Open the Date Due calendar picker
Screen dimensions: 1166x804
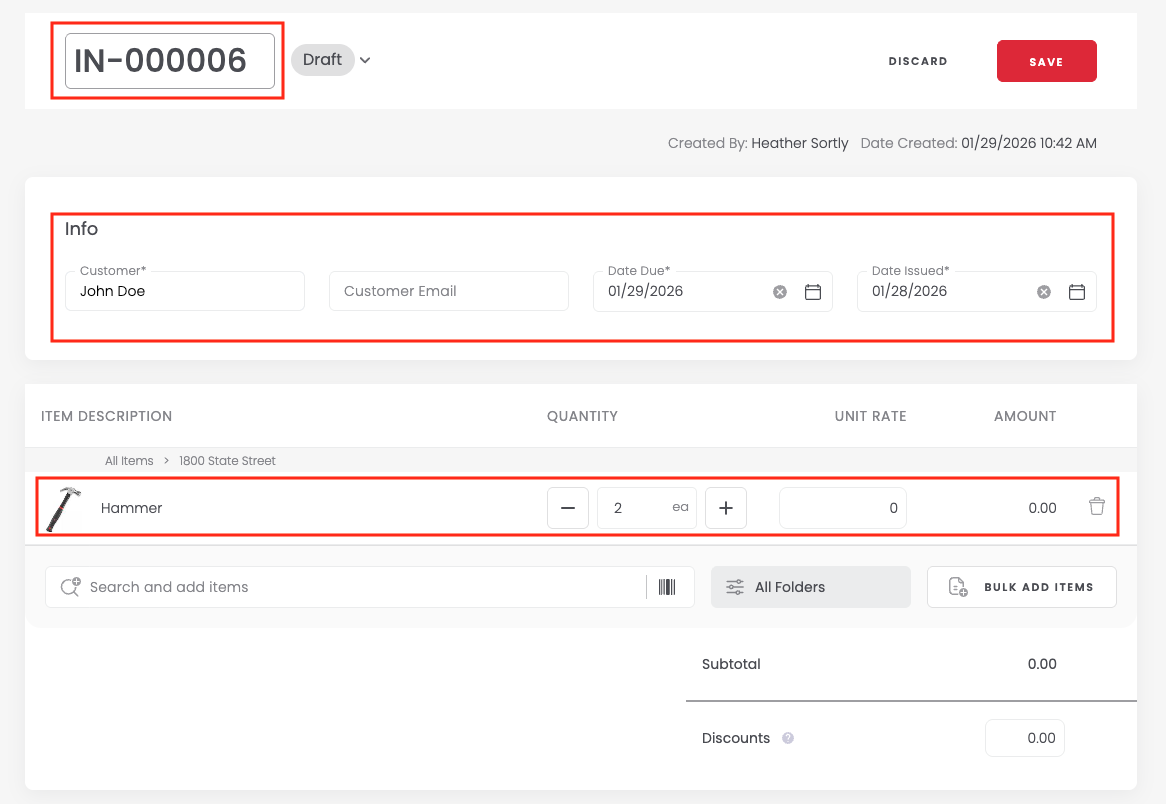[813, 292]
